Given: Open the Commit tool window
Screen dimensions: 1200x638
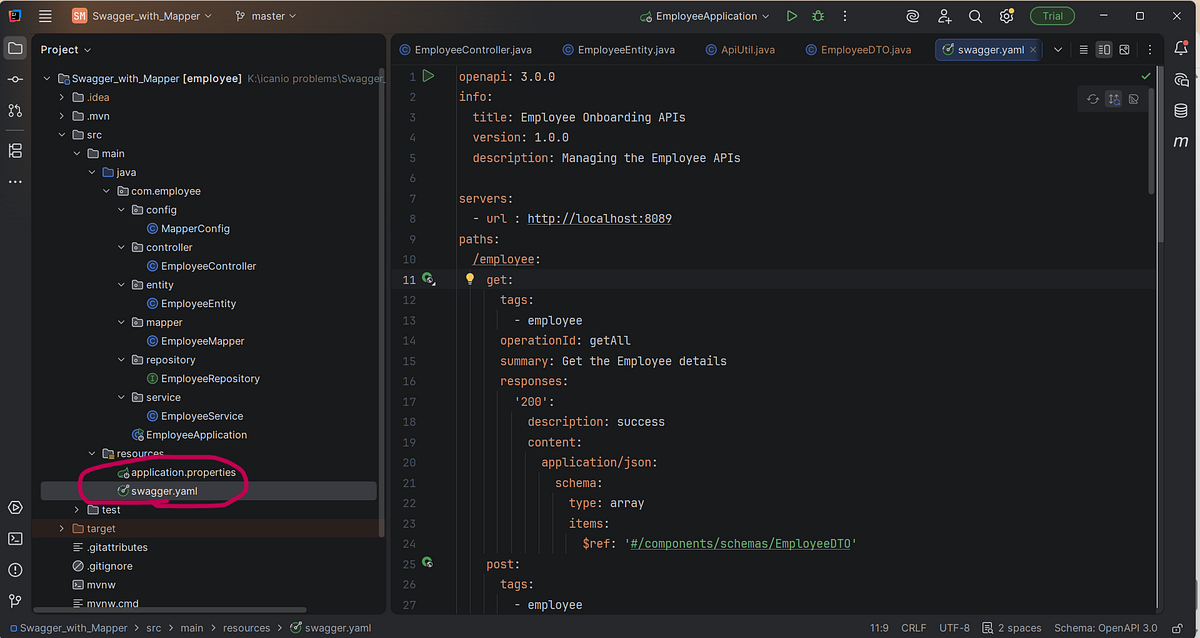Looking at the screenshot, I should [15, 79].
